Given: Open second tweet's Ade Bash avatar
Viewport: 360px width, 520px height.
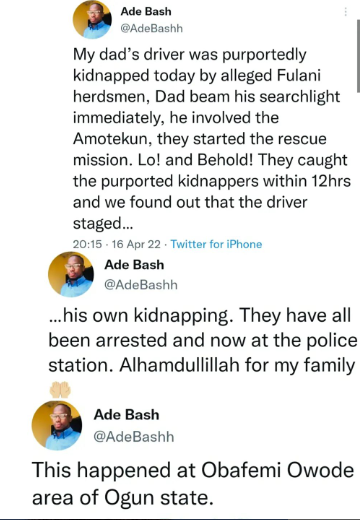Looking at the screenshot, I should [71, 274].
